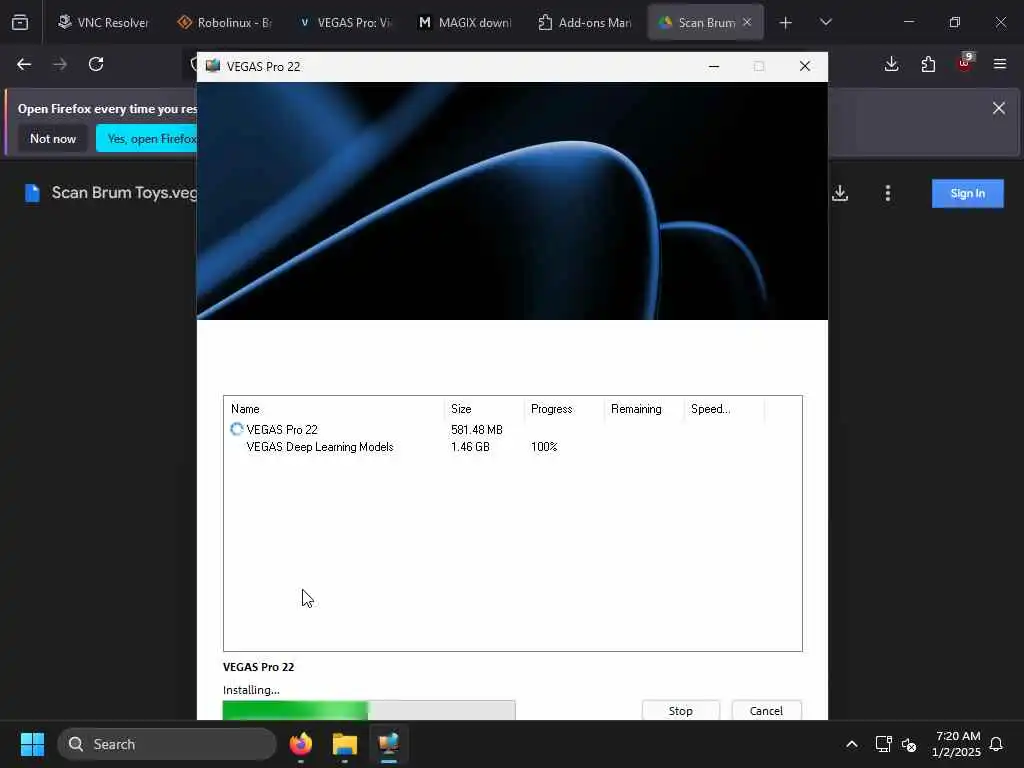This screenshot has width=1024, height=768.
Task: Open Firefox downloads panel
Action: [x=891, y=64]
